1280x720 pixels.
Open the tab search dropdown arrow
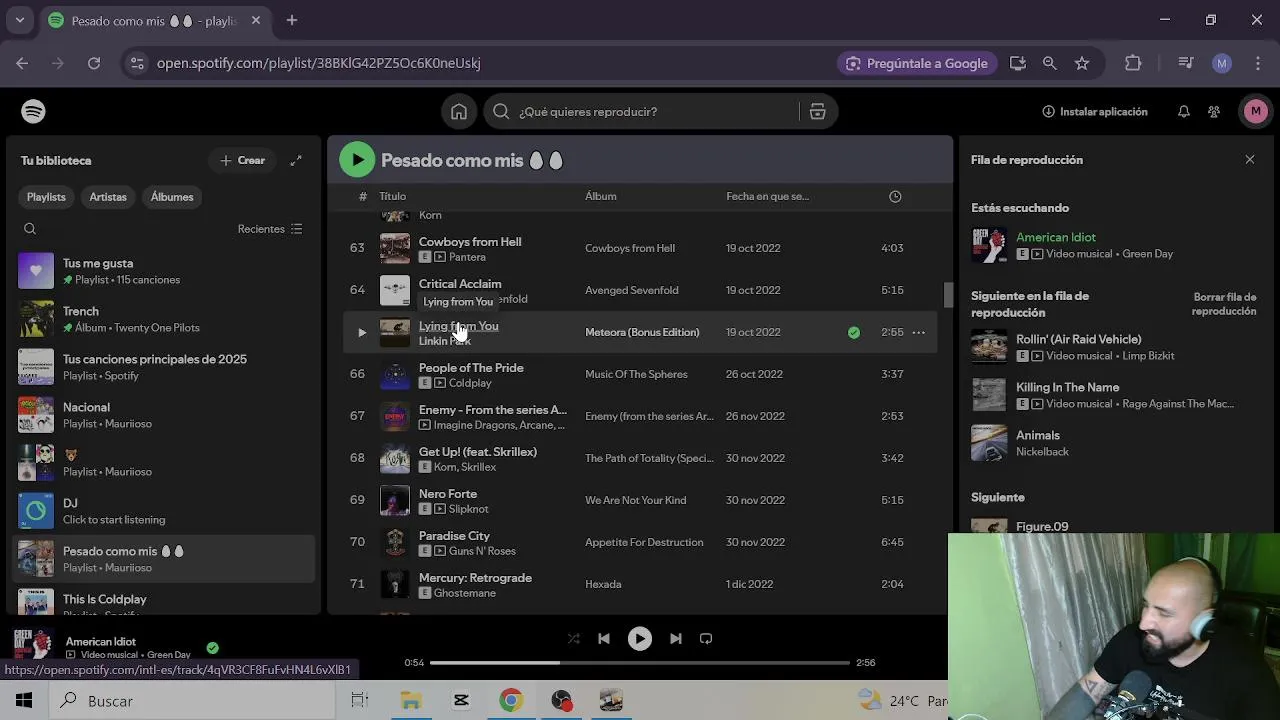[19, 20]
